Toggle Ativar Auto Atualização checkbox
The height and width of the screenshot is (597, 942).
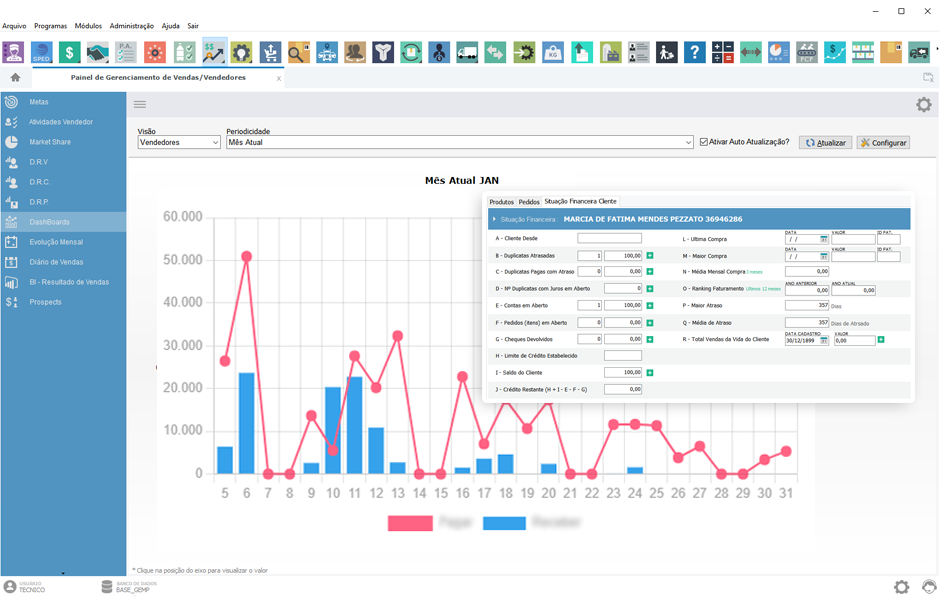click(703, 142)
